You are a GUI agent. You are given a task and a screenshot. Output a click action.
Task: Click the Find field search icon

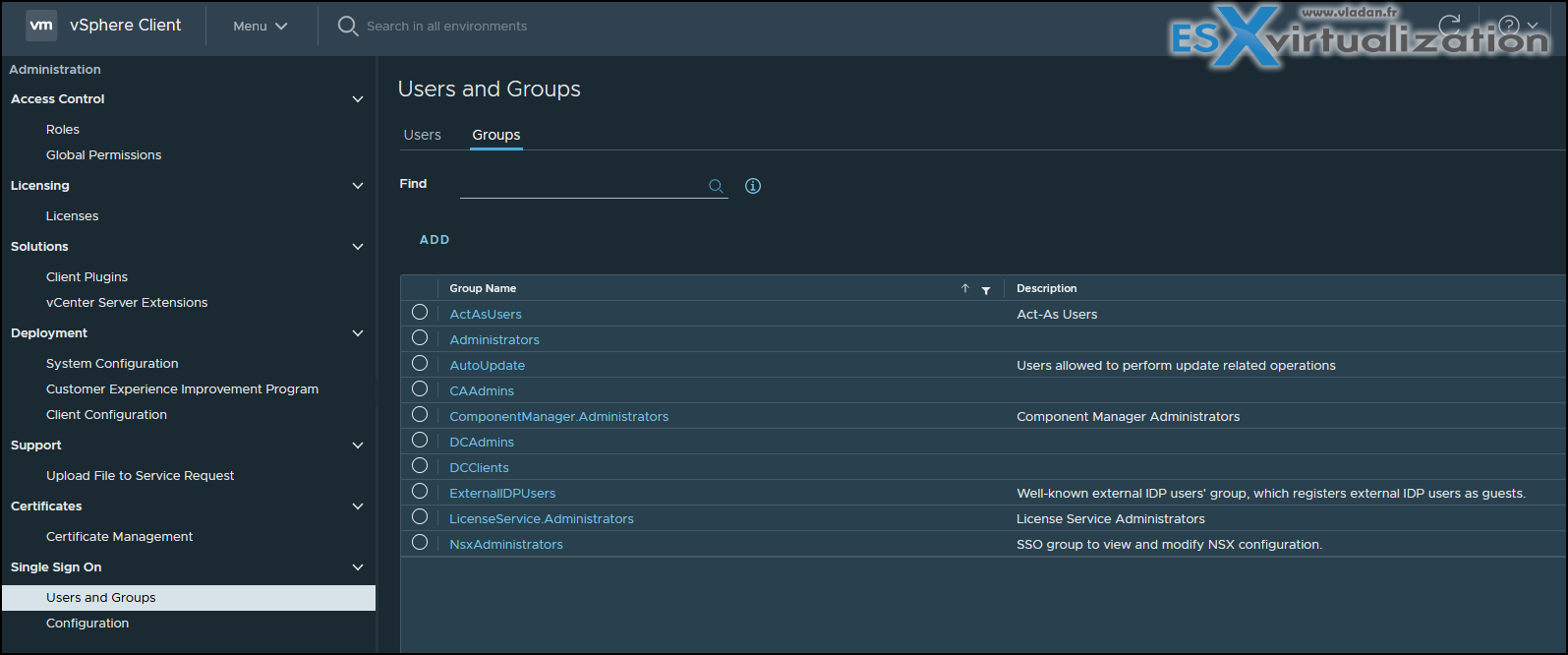[x=716, y=186]
